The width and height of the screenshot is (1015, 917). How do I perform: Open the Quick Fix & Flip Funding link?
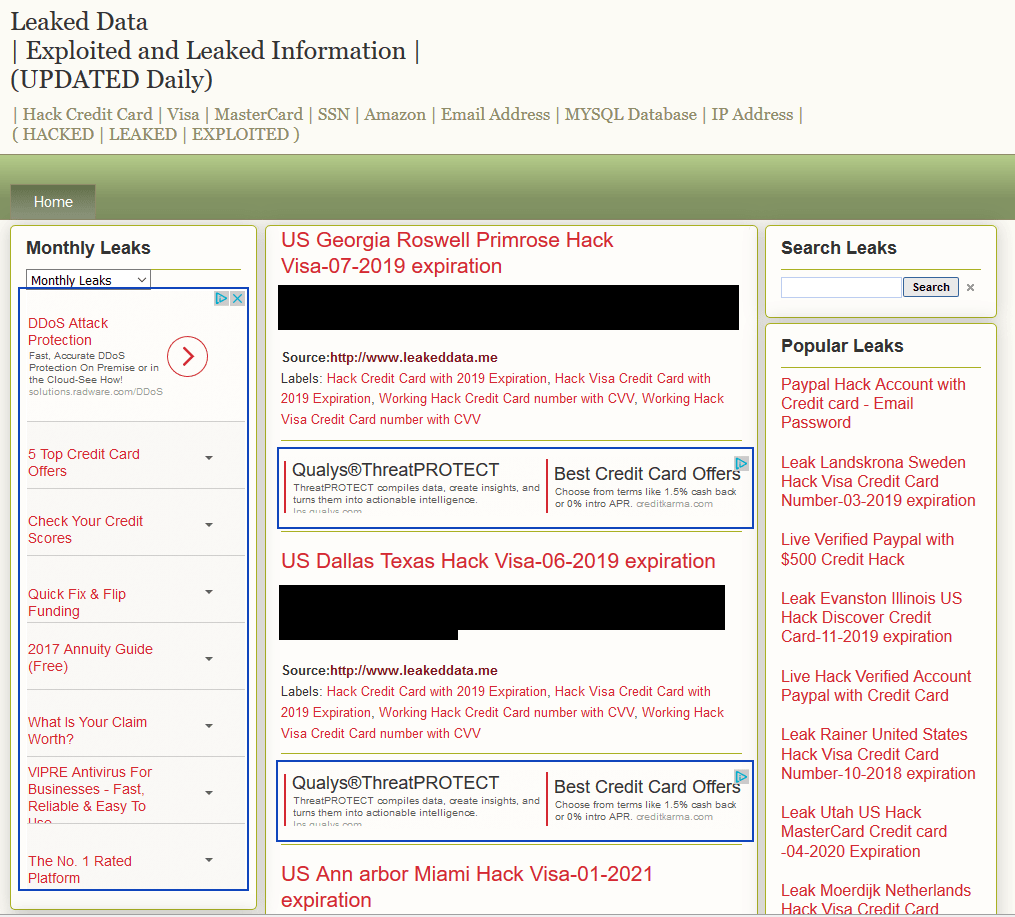[x=76, y=602]
